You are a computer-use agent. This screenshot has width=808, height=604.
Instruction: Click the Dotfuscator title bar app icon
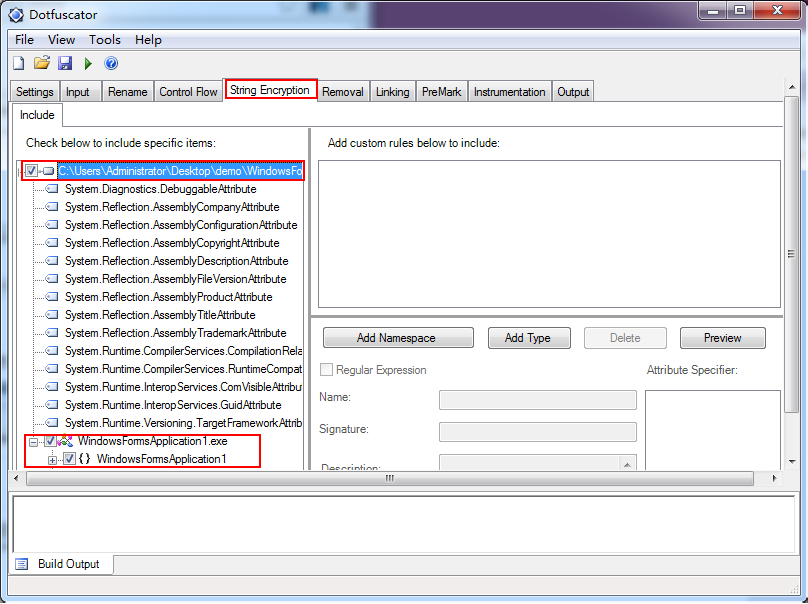pyautogui.click(x=16, y=15)
